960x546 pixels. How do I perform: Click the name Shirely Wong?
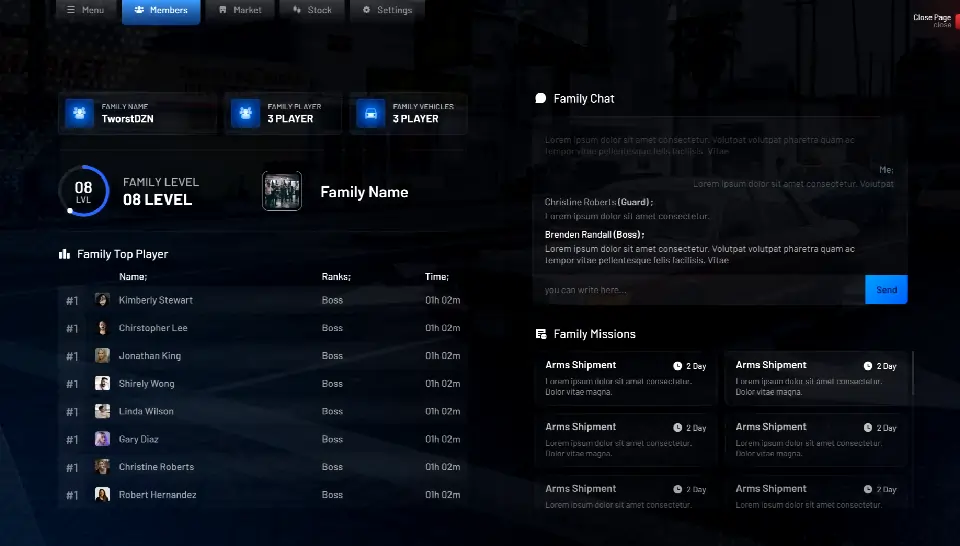[146, 383]
